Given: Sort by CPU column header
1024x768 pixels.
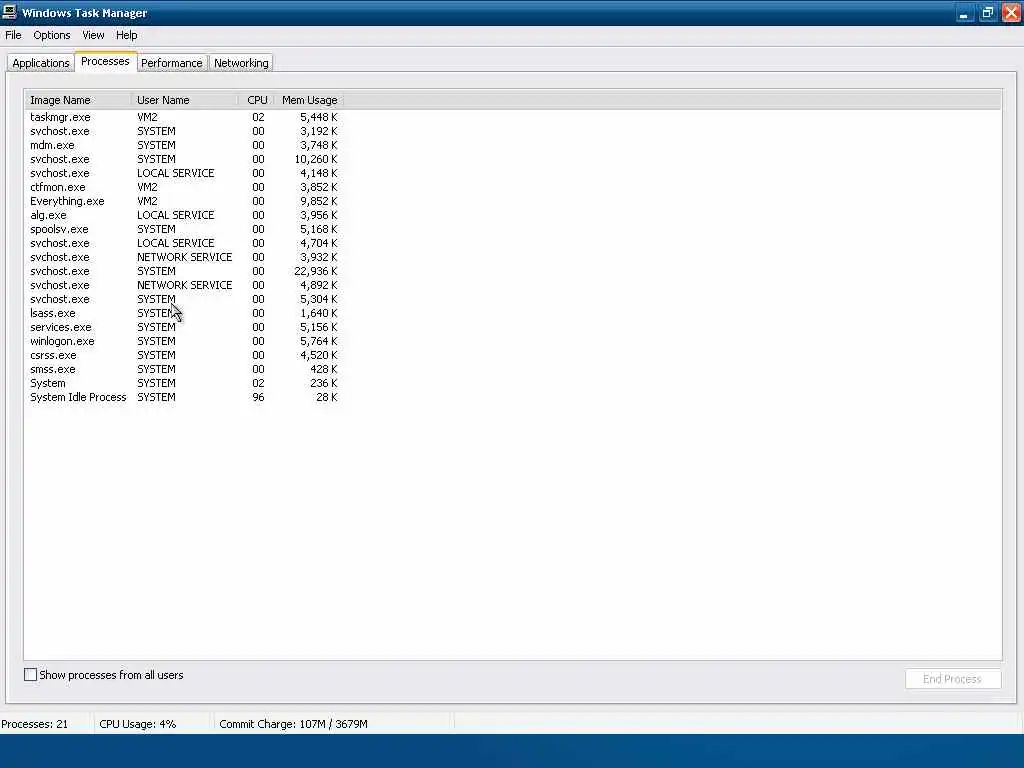Looking at the screenshot, I should click(x=257, y=100).
